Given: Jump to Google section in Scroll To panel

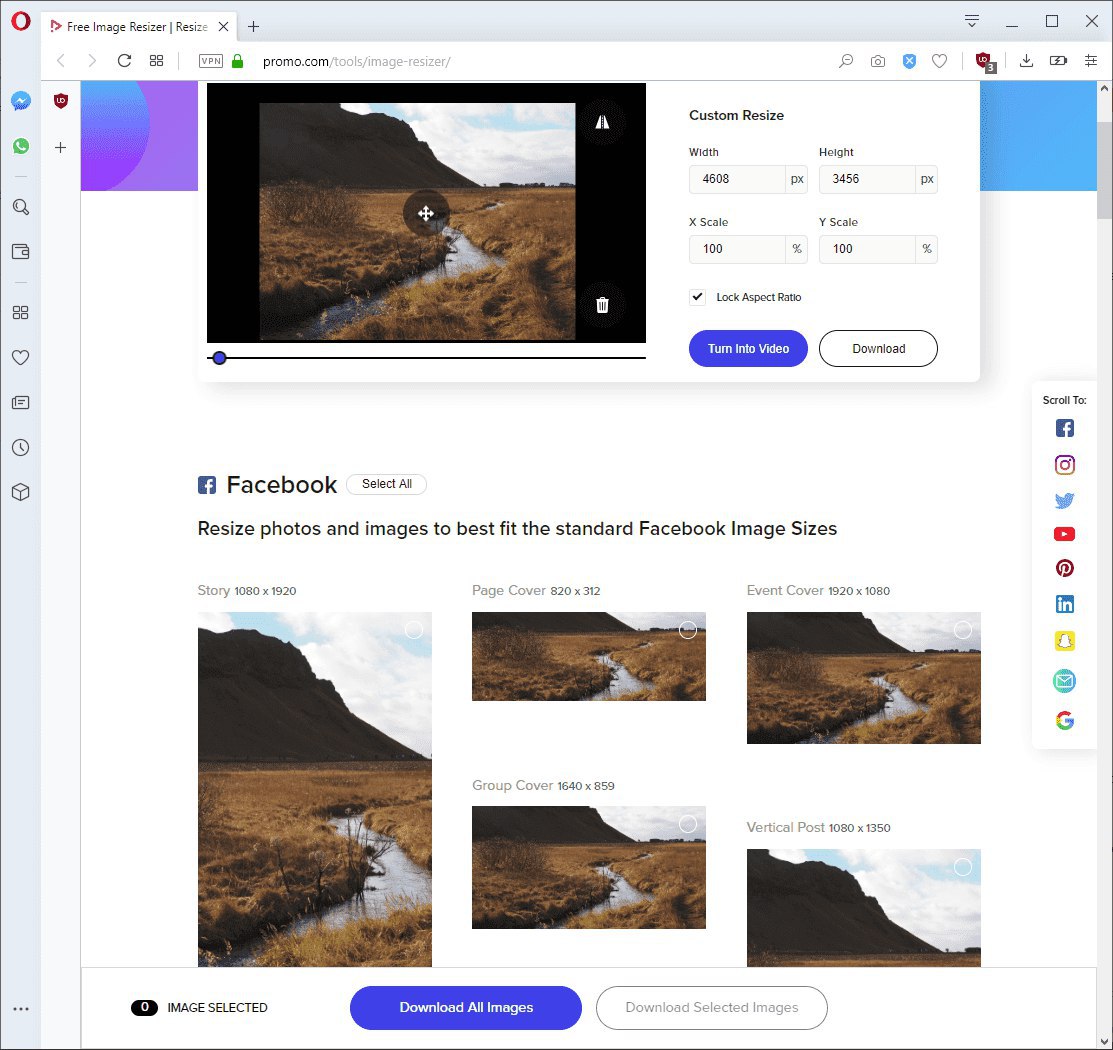Looking at the screenshot, I should pyautogui.click(x=1064, y=721).
